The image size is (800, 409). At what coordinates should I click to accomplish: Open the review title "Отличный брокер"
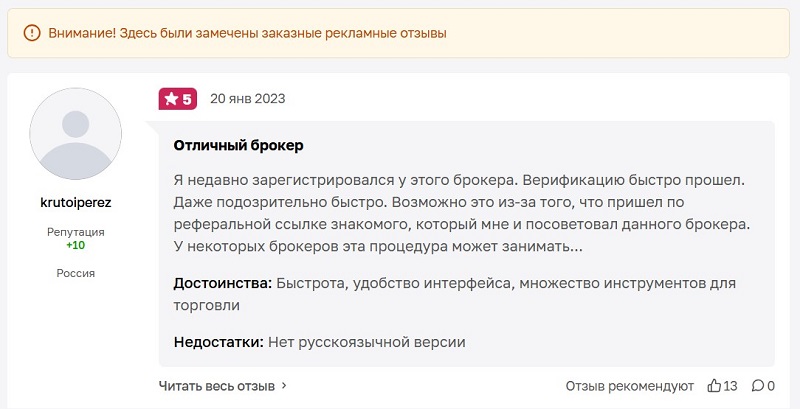click(x=238, y=145)
